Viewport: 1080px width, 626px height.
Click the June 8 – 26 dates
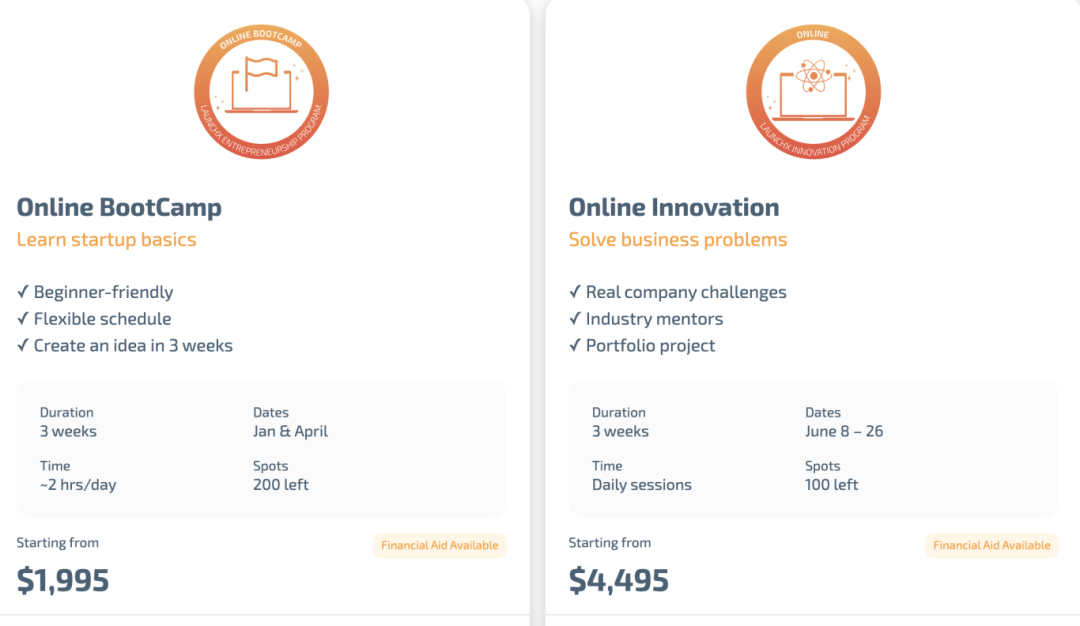pyautogui.click(x=844, y=432)
